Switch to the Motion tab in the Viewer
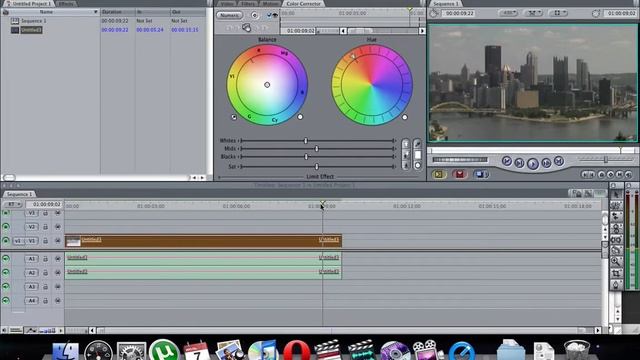 pyautogui.click(x=270, y=4)
